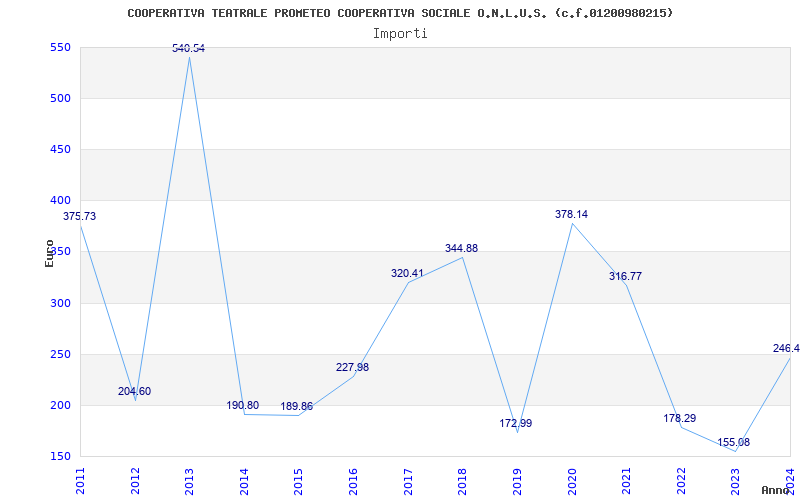Select the 500 y-axis value

60,98
